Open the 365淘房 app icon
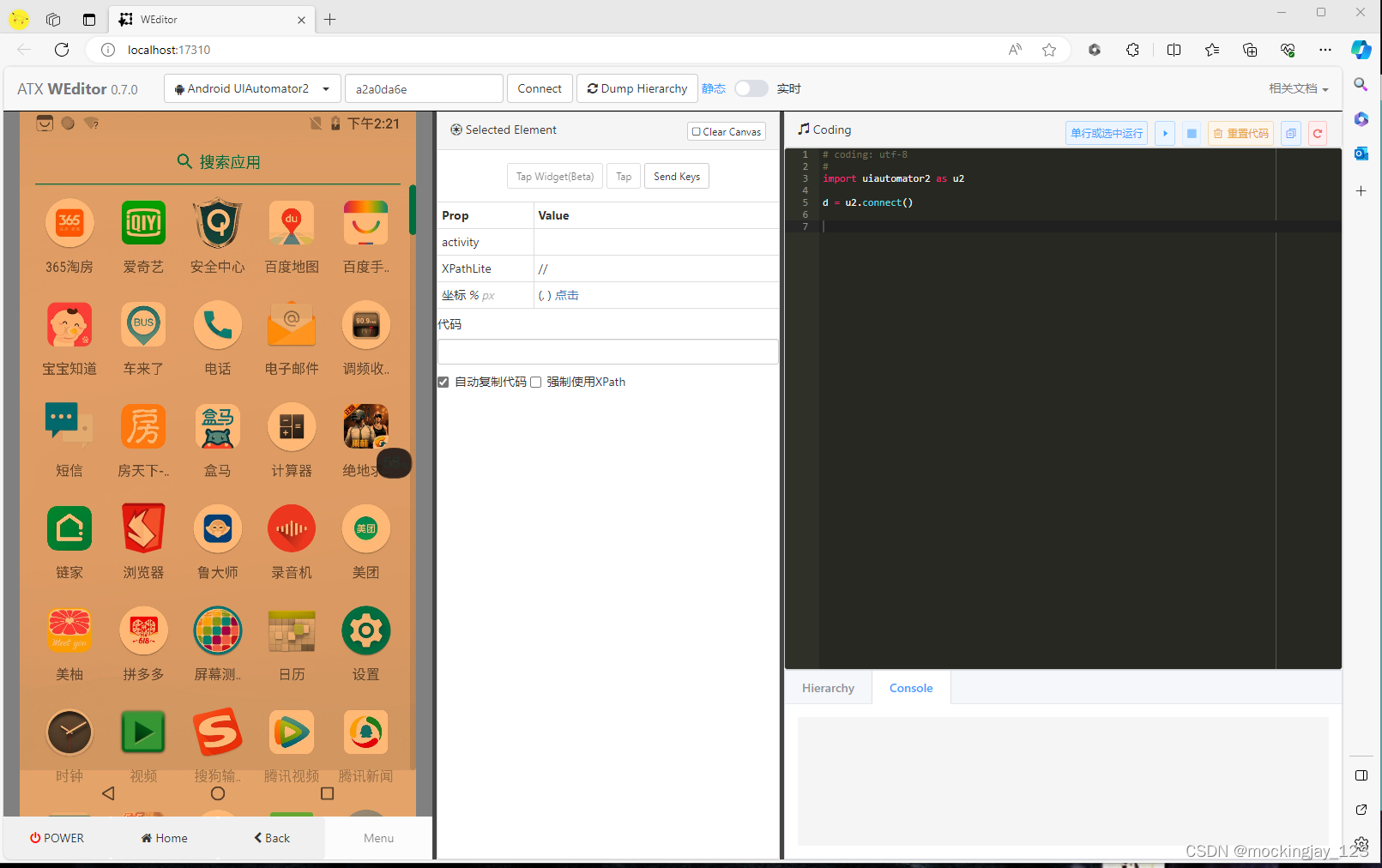This screenshot has width=1382, height=868. pos(69,223)
